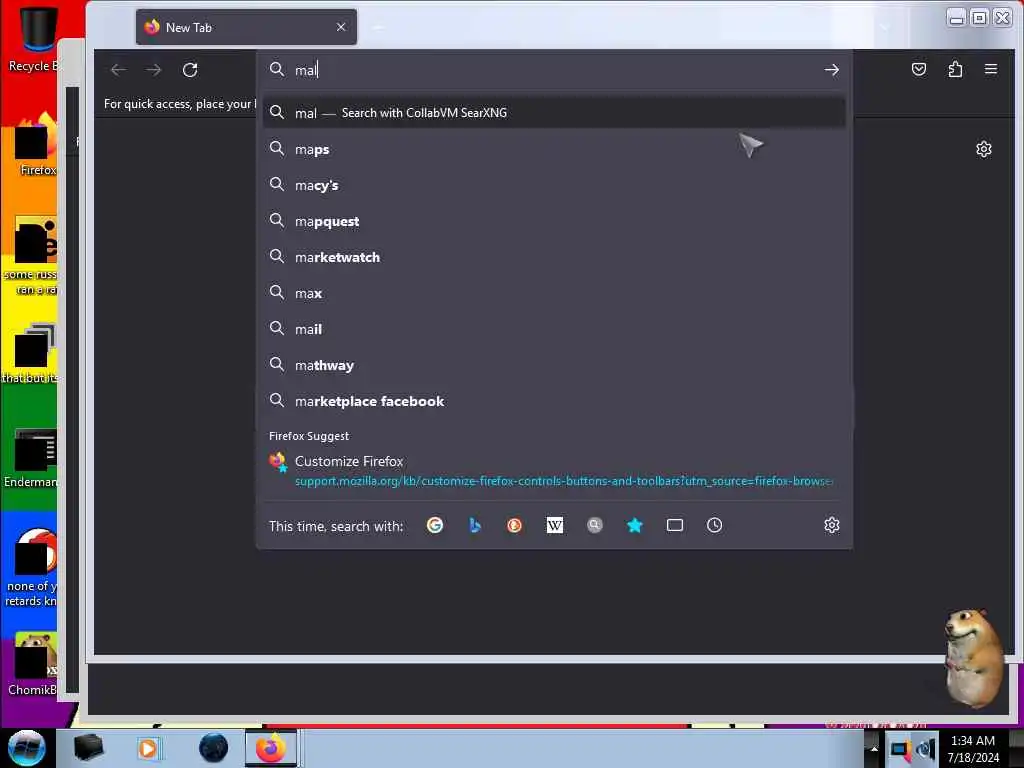1024x768 pixels.
Task: Choose the "mathway" suggestion
Action: (554, 365)
